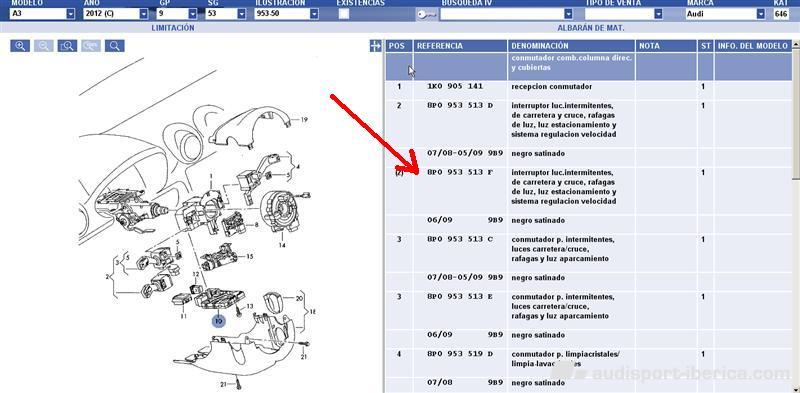Screen dimensions: 800x393
Task: Click the panel splitter arrows icon
Action: (x=376, y=46)
